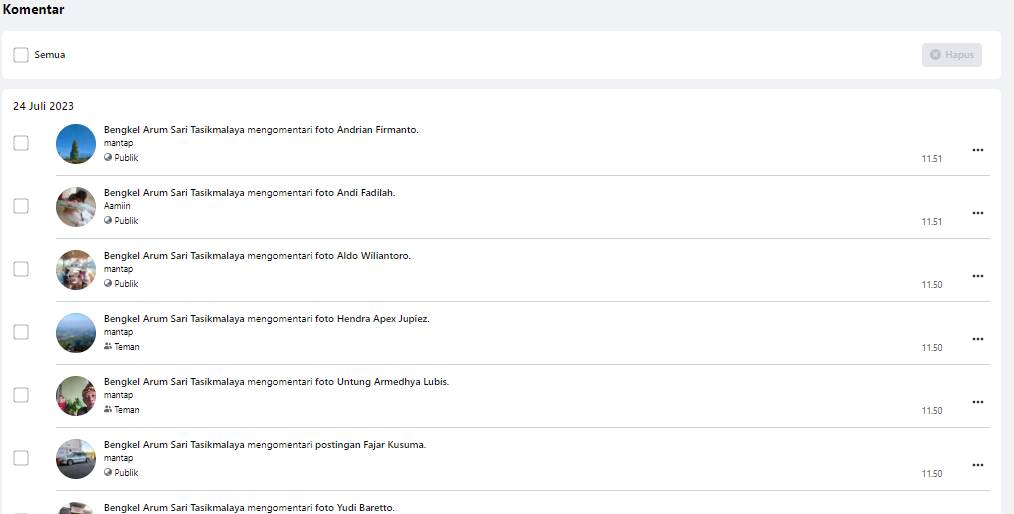Open three-dot menu for Hendra Apex Jupiez comment
1014x514 pixels.
coord(977,339)
